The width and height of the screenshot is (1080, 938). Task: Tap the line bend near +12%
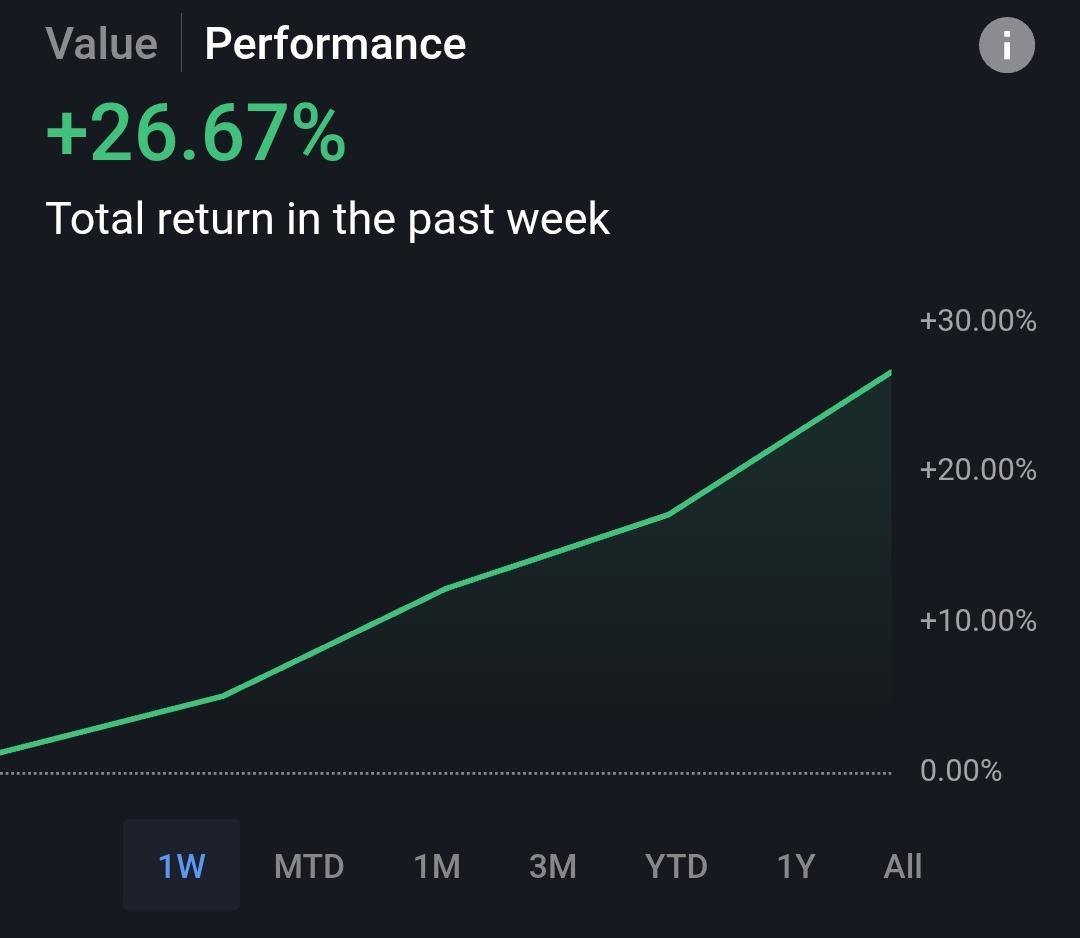point(446,588)
